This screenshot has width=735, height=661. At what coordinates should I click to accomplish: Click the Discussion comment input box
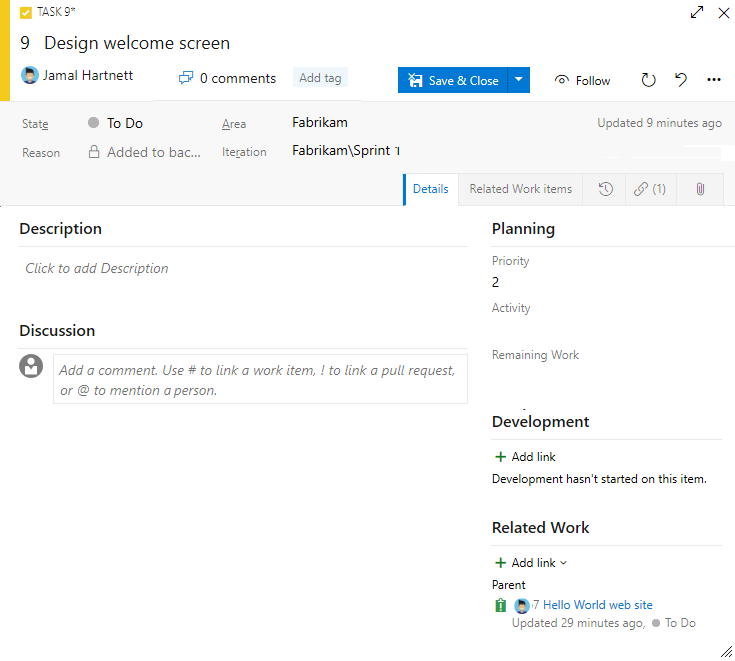point(260,380)
